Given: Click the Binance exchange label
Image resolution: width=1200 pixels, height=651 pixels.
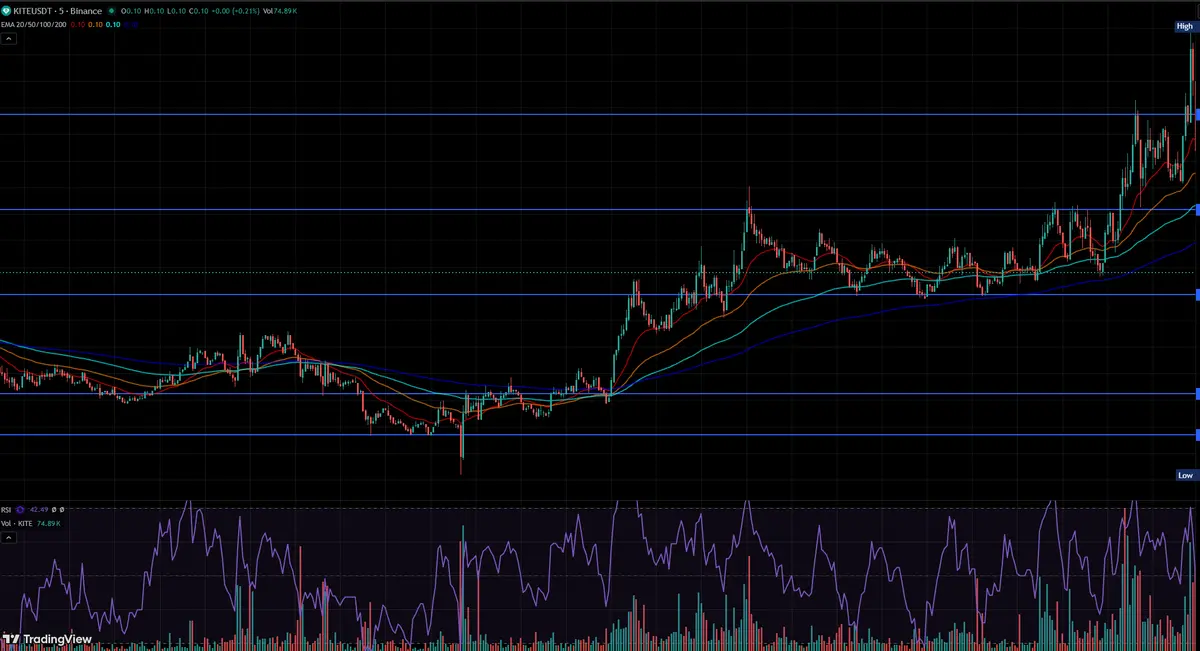Looking at the screenshot, I should (86, 11).
